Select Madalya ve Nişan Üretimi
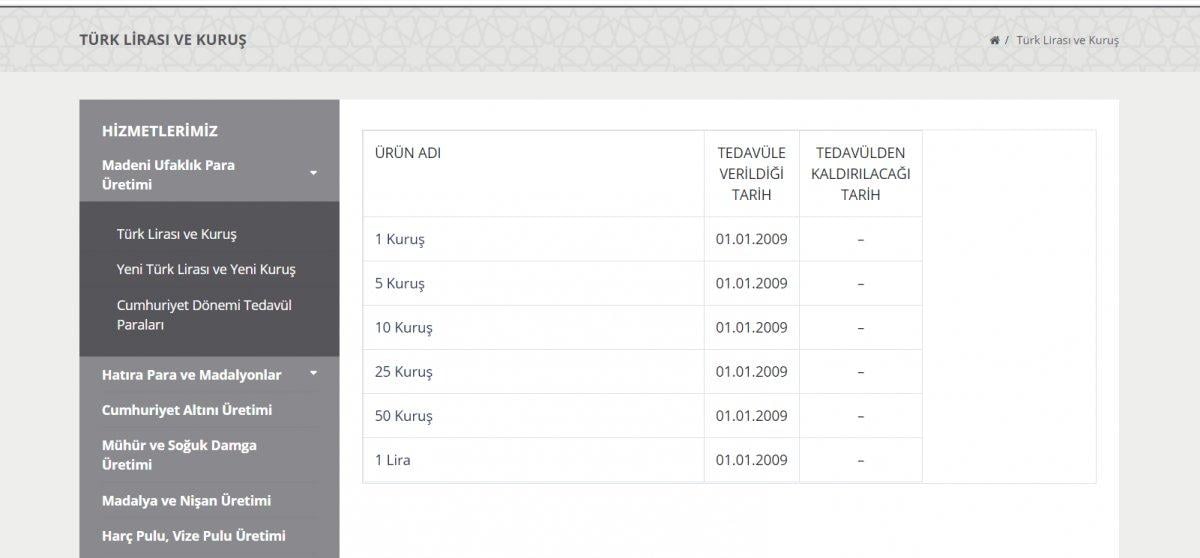 (186, 500)
